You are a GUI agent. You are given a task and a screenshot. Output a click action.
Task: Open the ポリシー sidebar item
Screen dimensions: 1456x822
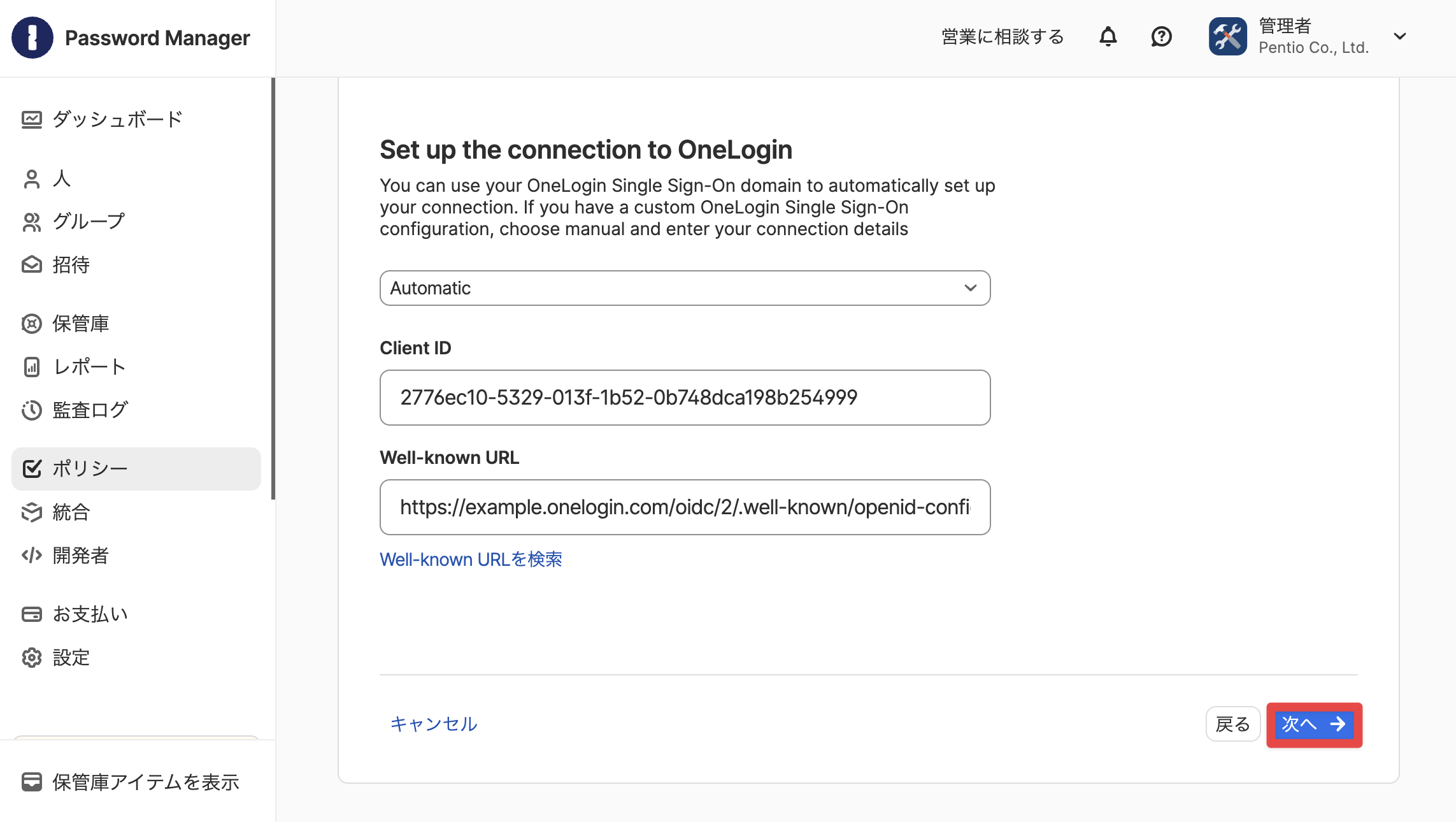[136, 469]
